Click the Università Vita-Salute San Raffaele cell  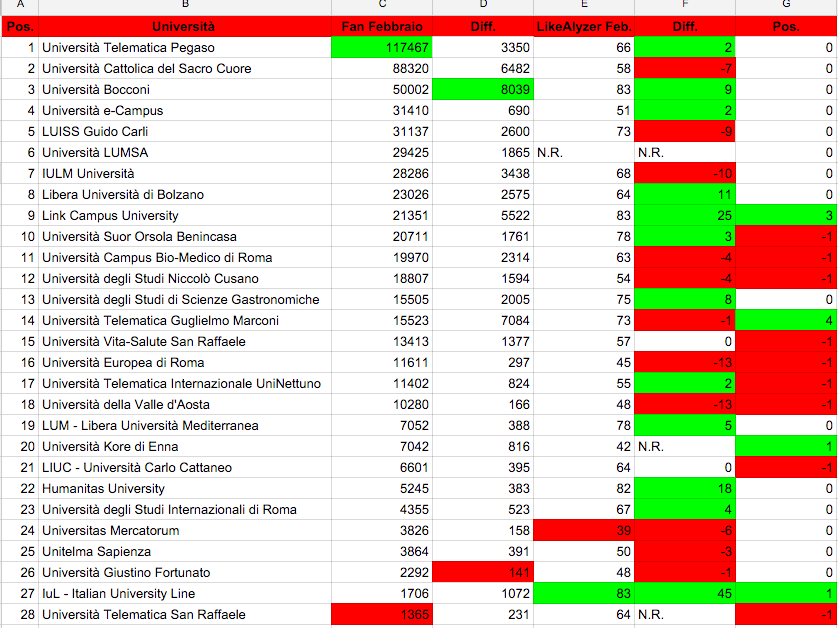pos(185,341)
